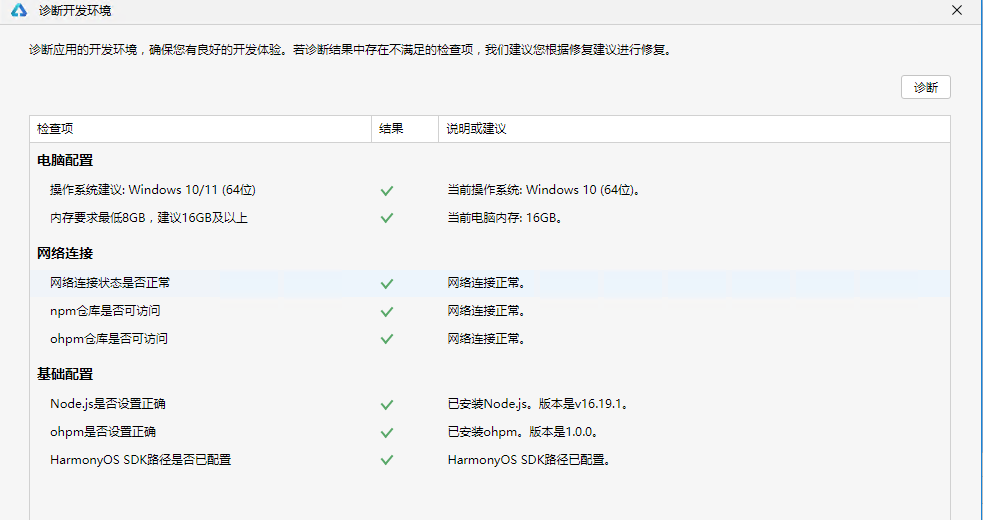This screenshot has width=983, height=520.
Task: Select row Node.js是否设置正确
Action: pos(490,404)
